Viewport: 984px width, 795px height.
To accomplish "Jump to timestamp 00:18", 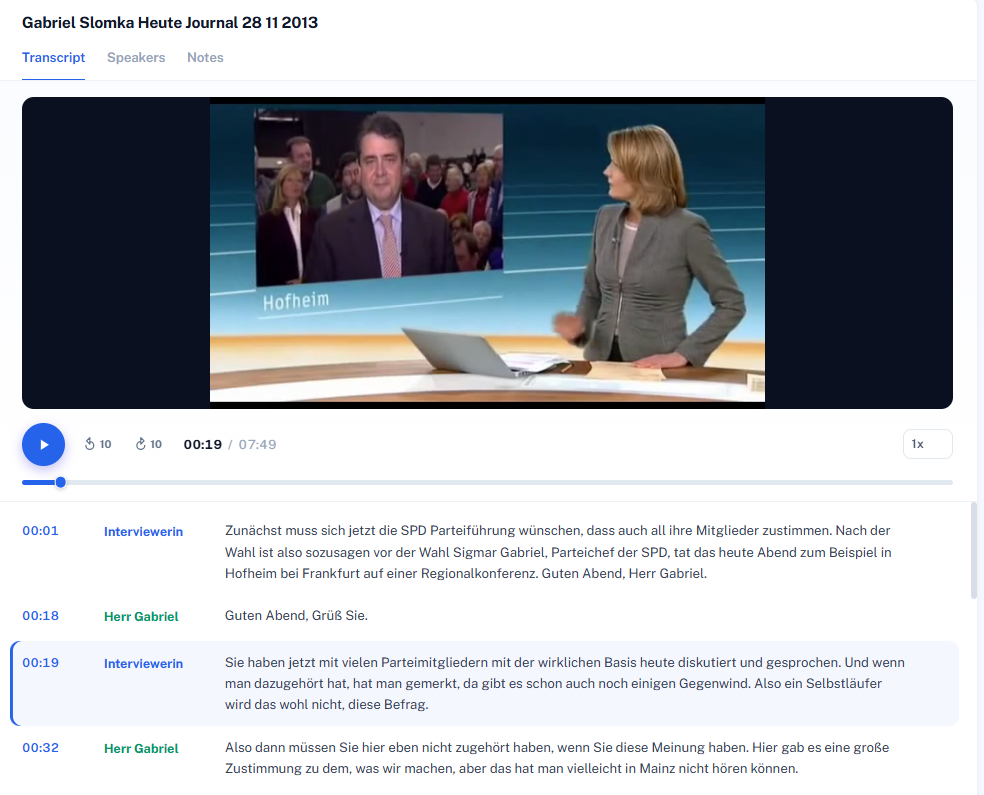I will 40,616.
